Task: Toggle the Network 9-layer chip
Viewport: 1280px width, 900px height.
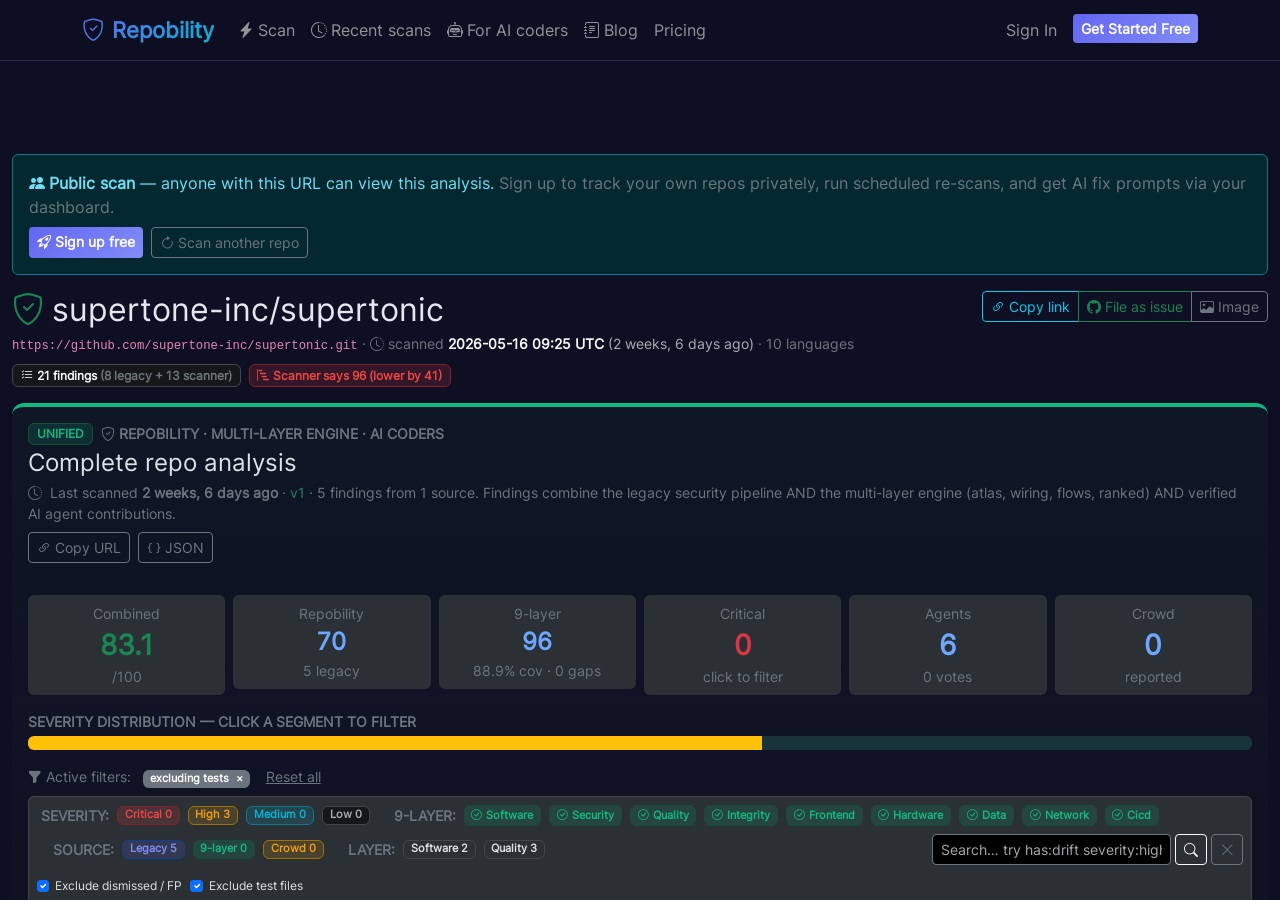Action: pos(1059,815)
